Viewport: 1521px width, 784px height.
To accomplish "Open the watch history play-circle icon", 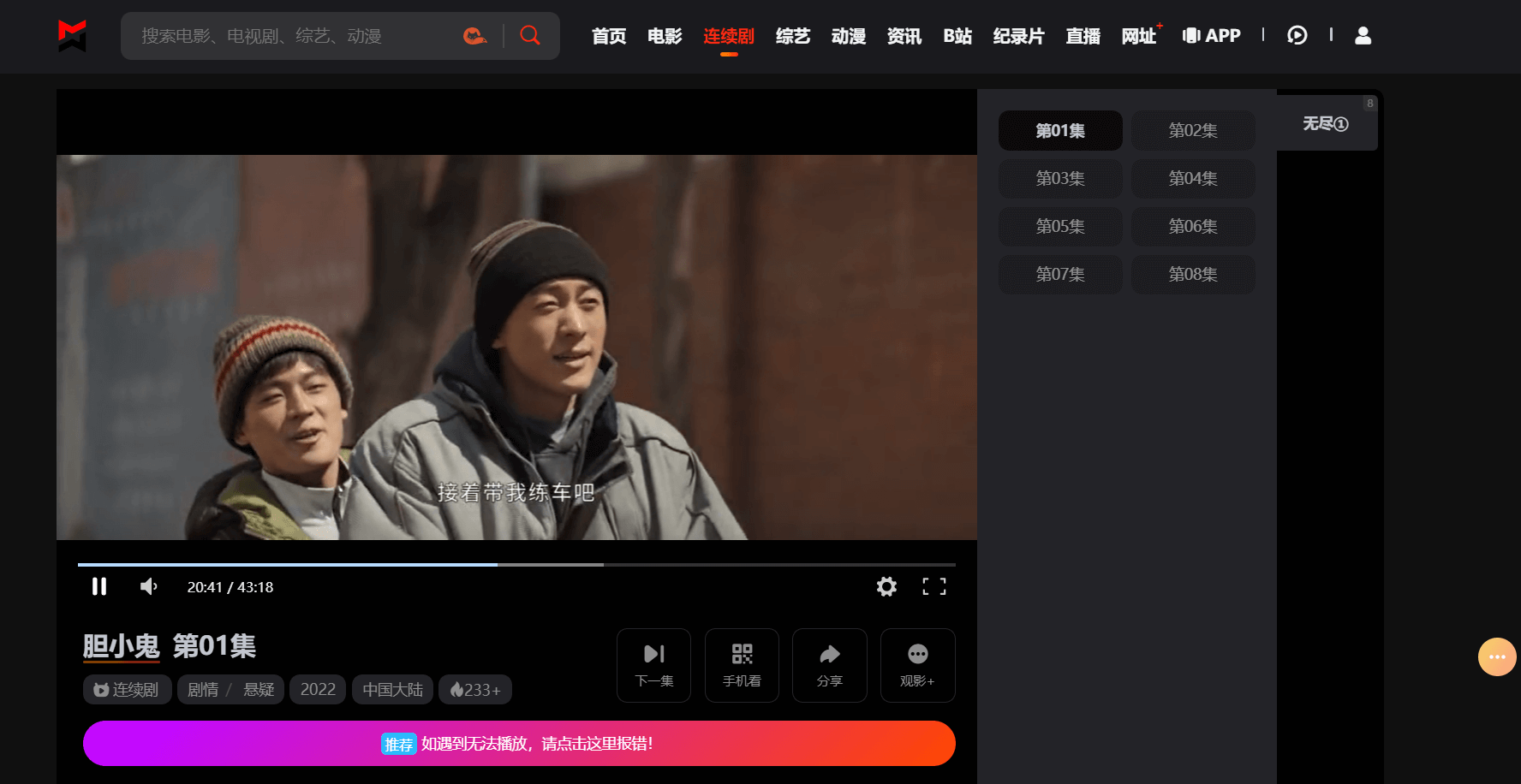I will [x=1297, y=36].
